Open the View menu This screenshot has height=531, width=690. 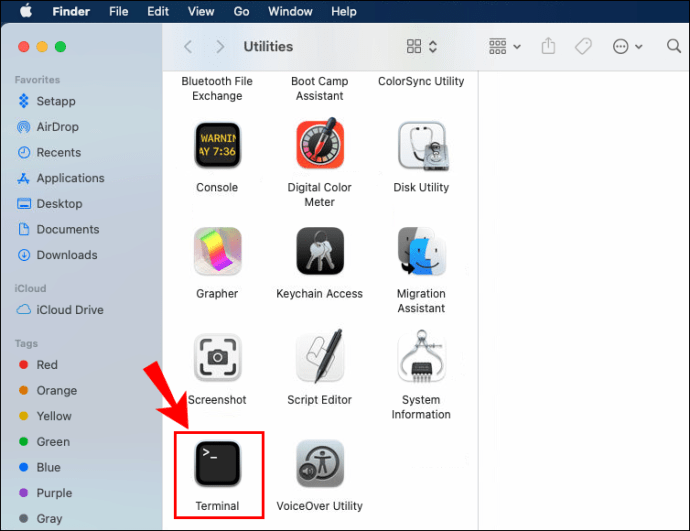pos(201,11)
